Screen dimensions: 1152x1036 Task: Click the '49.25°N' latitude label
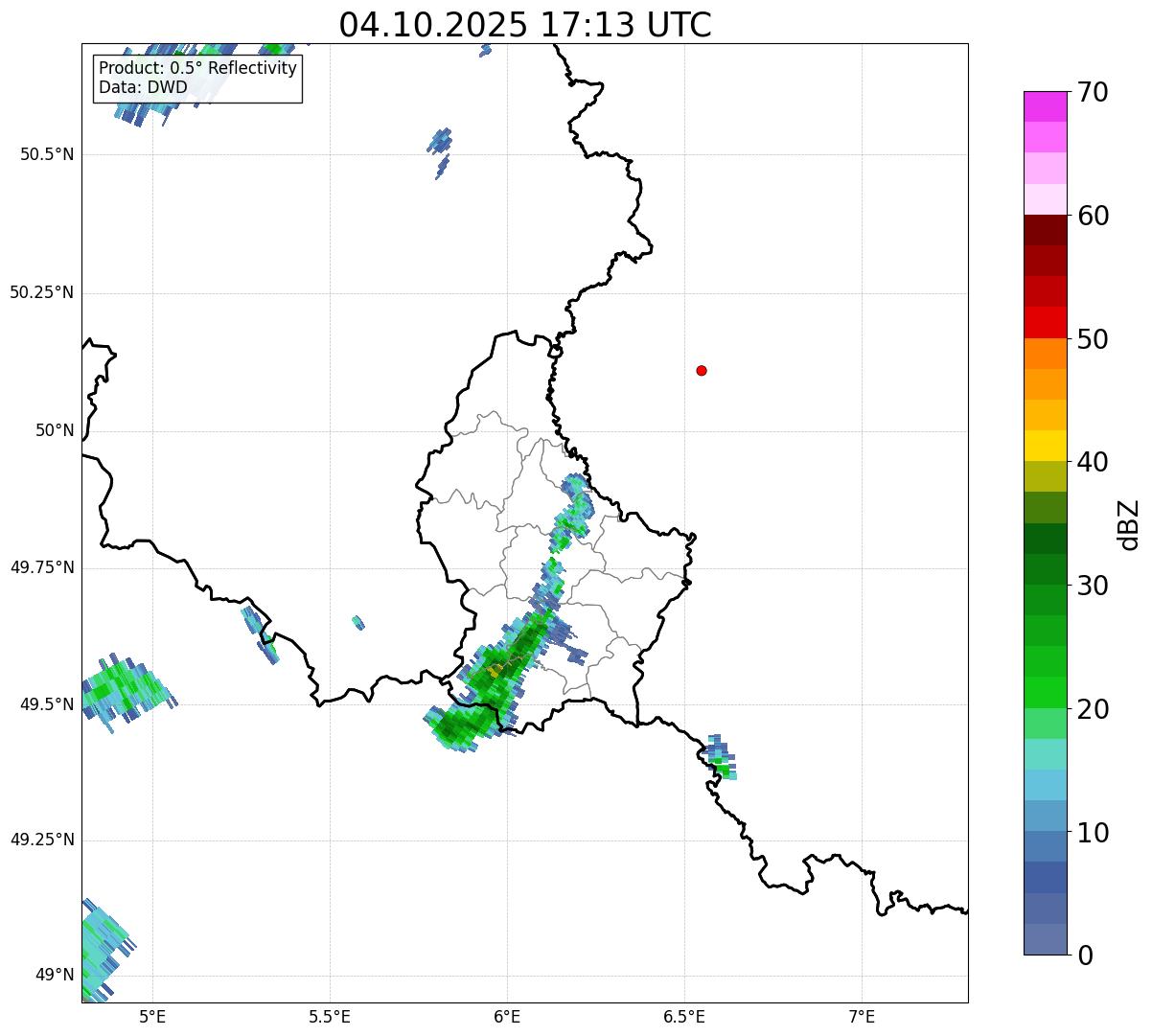coord(42,840)
